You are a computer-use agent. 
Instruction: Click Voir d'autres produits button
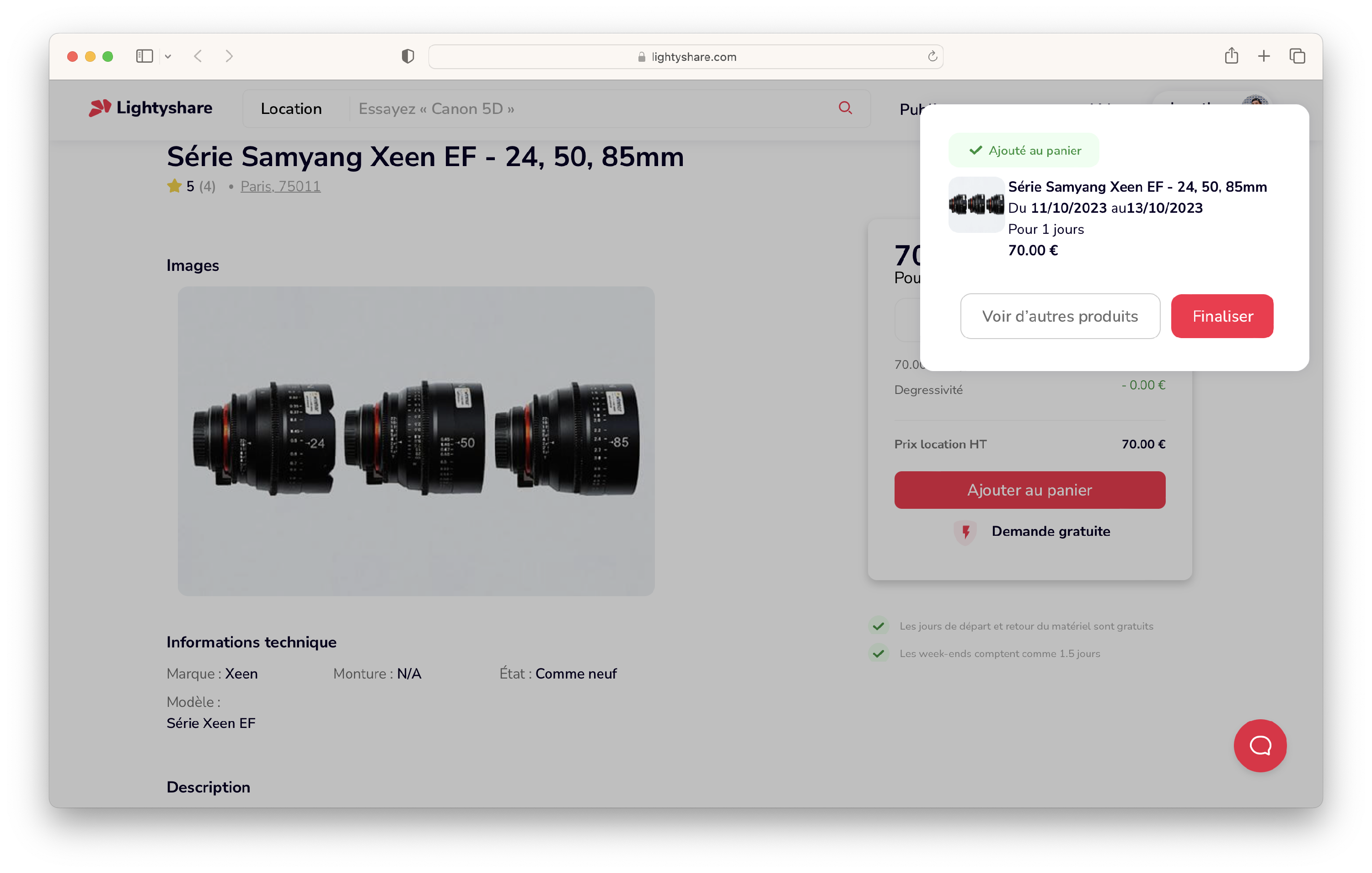coord(1060,316)
